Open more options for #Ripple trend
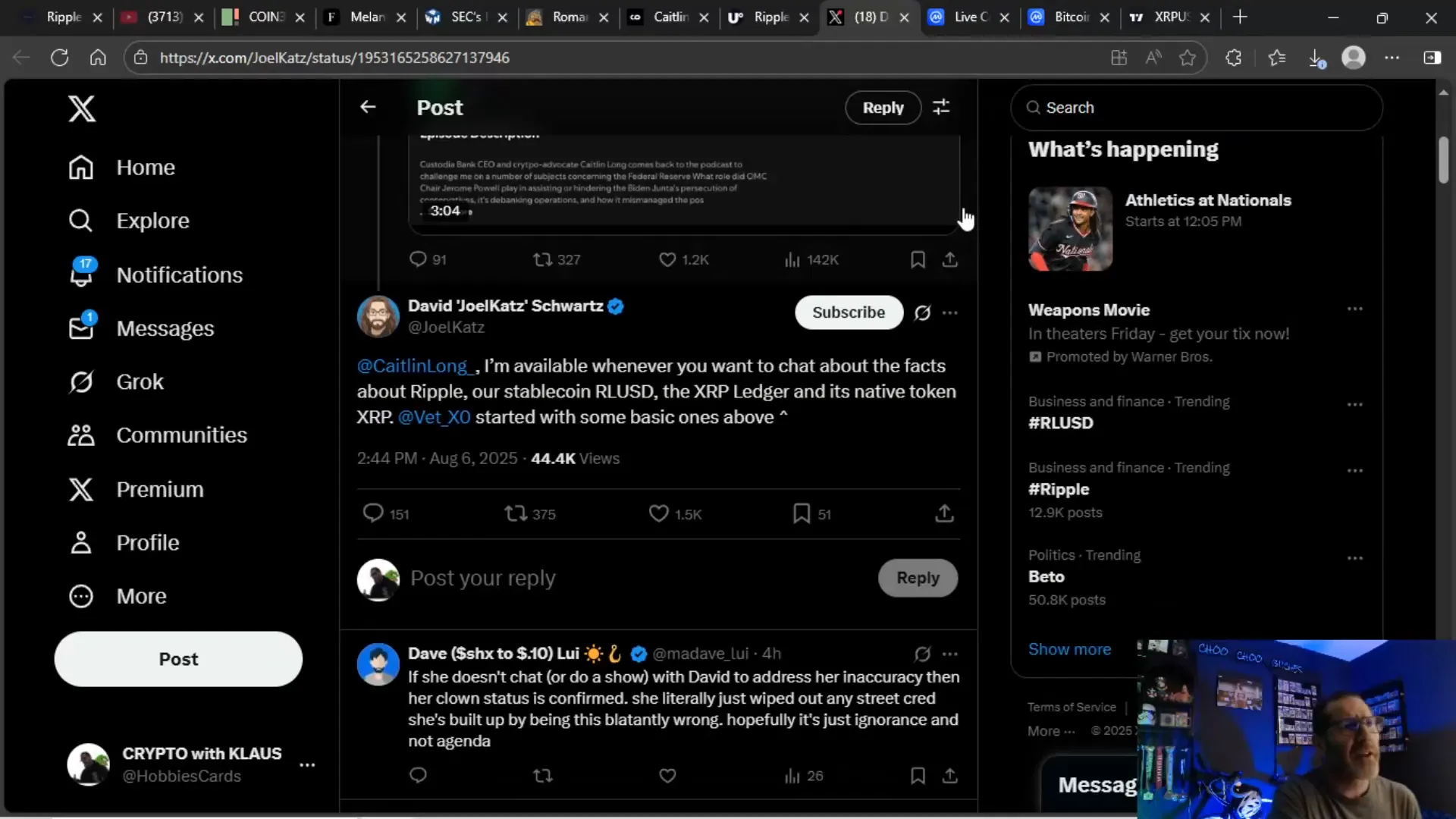This screenshot has height=819, width=1456. pyautogui.click(x=1355, y=470)
